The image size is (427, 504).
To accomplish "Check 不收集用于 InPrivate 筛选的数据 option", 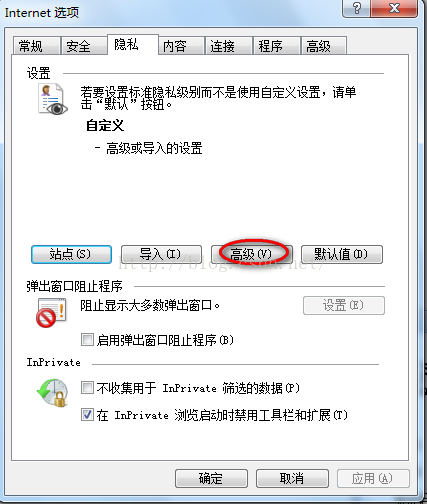I will [x=87, y=388].
